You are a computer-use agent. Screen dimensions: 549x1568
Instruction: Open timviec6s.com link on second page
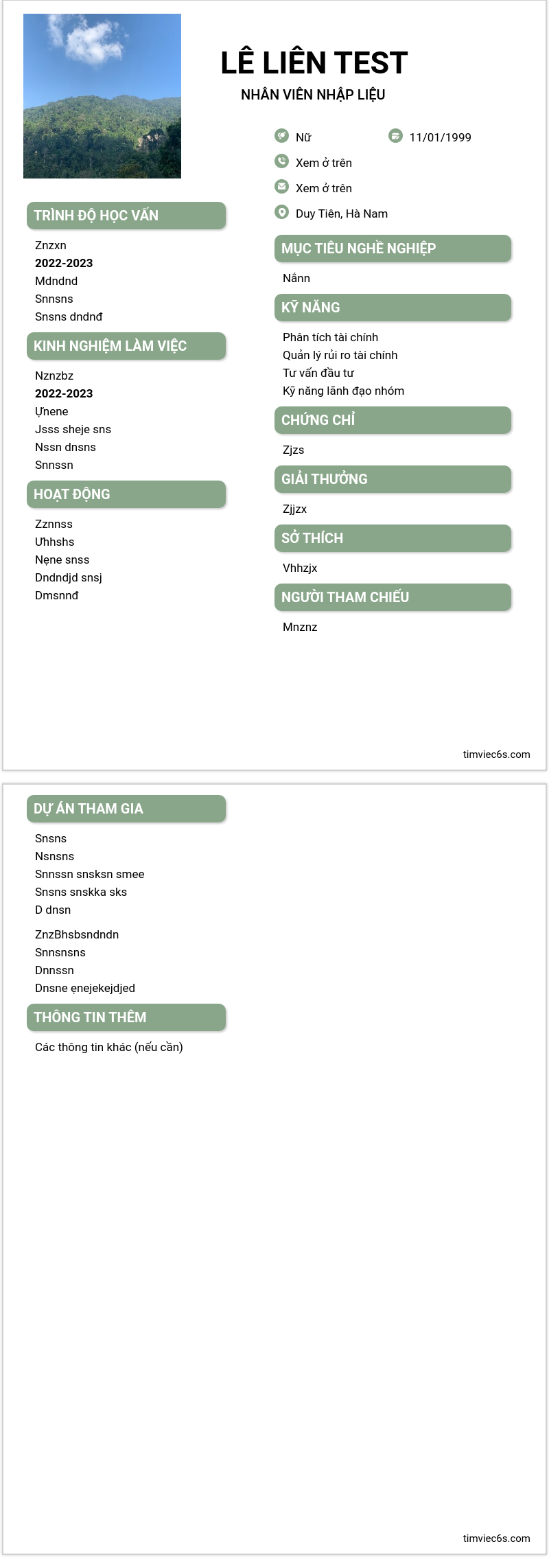pyautogui.click(x=496, y=1538)
